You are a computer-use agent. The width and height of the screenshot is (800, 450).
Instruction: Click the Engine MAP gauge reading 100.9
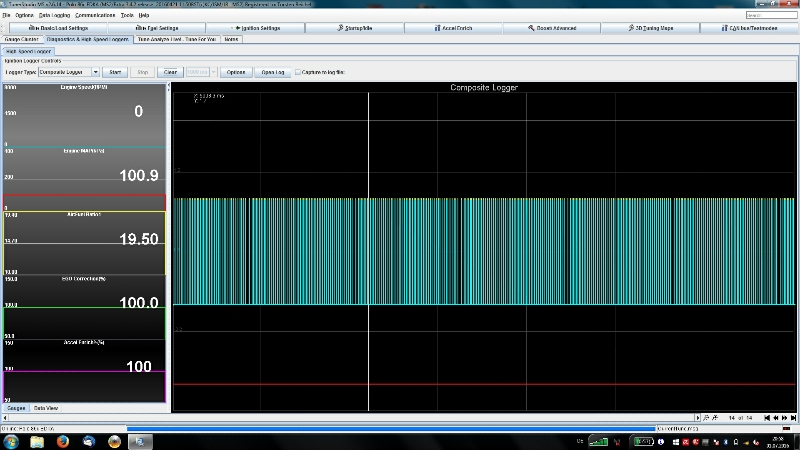[84, 179]
